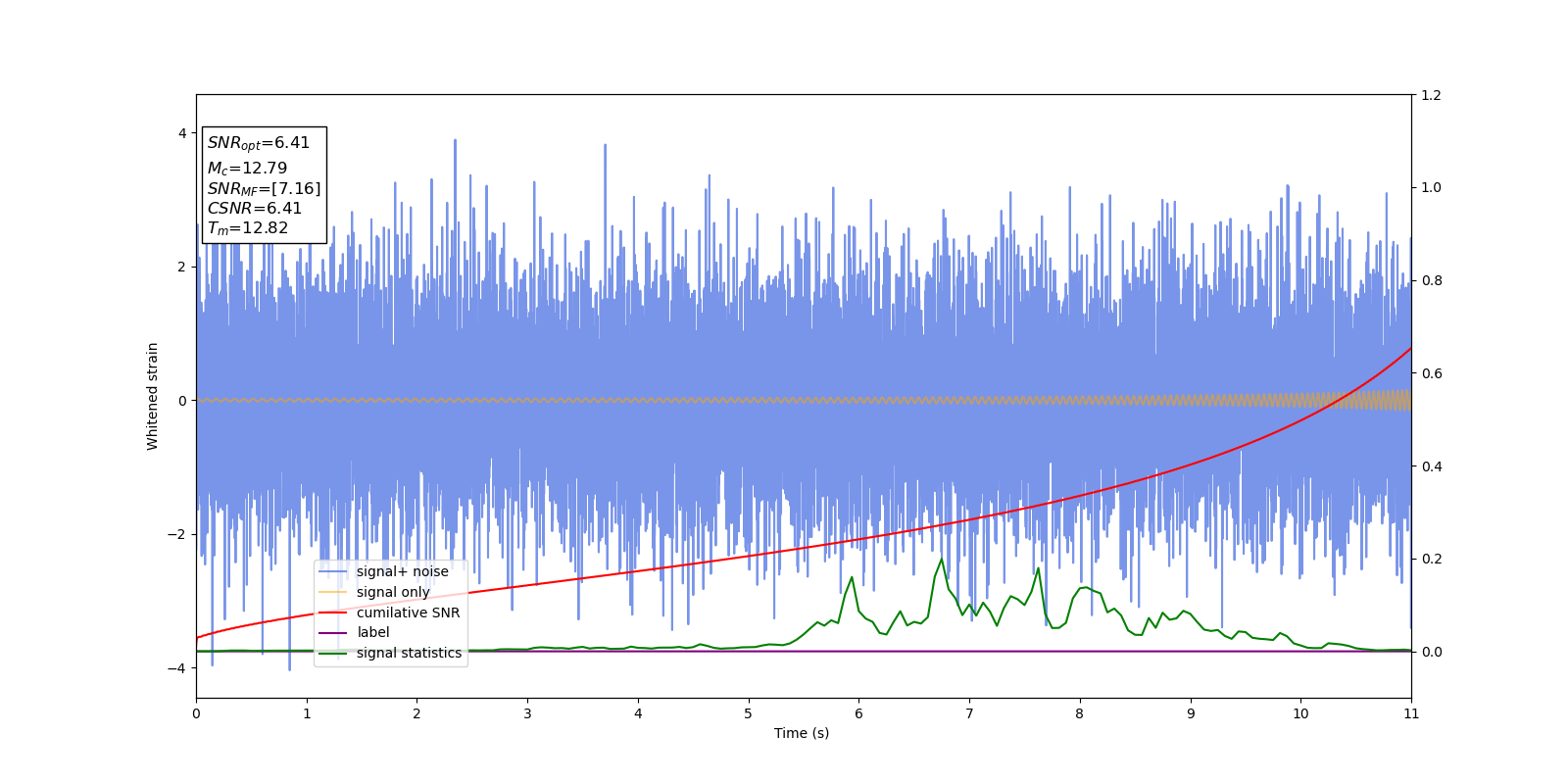Click the 'Time (s)' x-axis label
The width and height of the screenshot is (1568, 784).
tap(802, 733)
